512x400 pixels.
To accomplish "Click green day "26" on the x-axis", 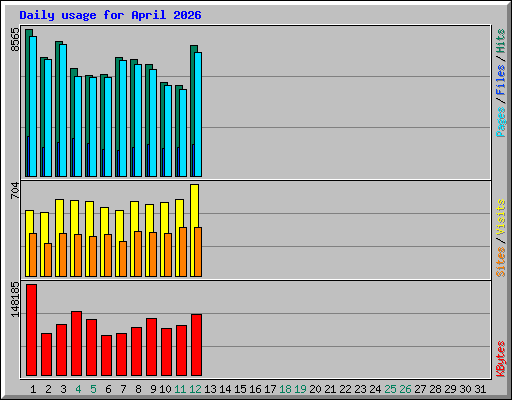I will point(405,389).
